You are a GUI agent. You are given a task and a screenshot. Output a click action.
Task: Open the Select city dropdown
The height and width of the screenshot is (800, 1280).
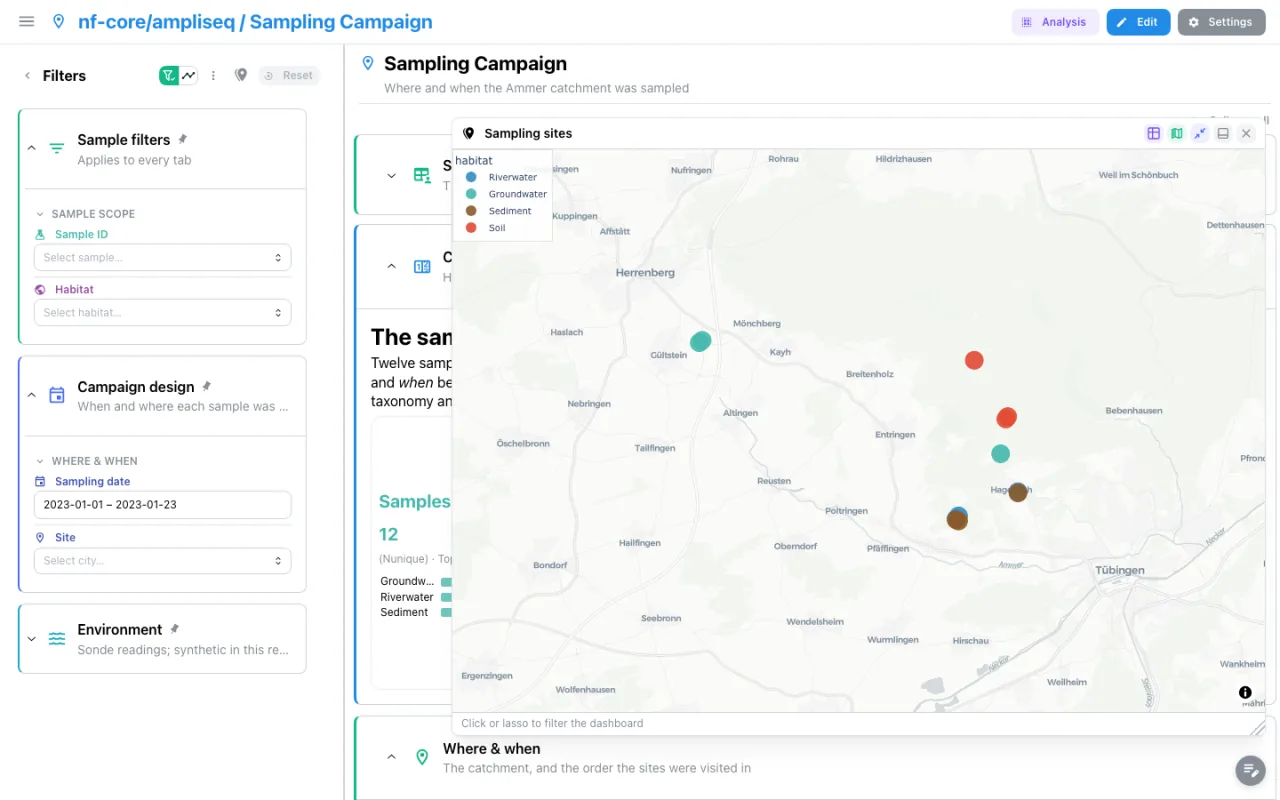(x=162, y=560)
